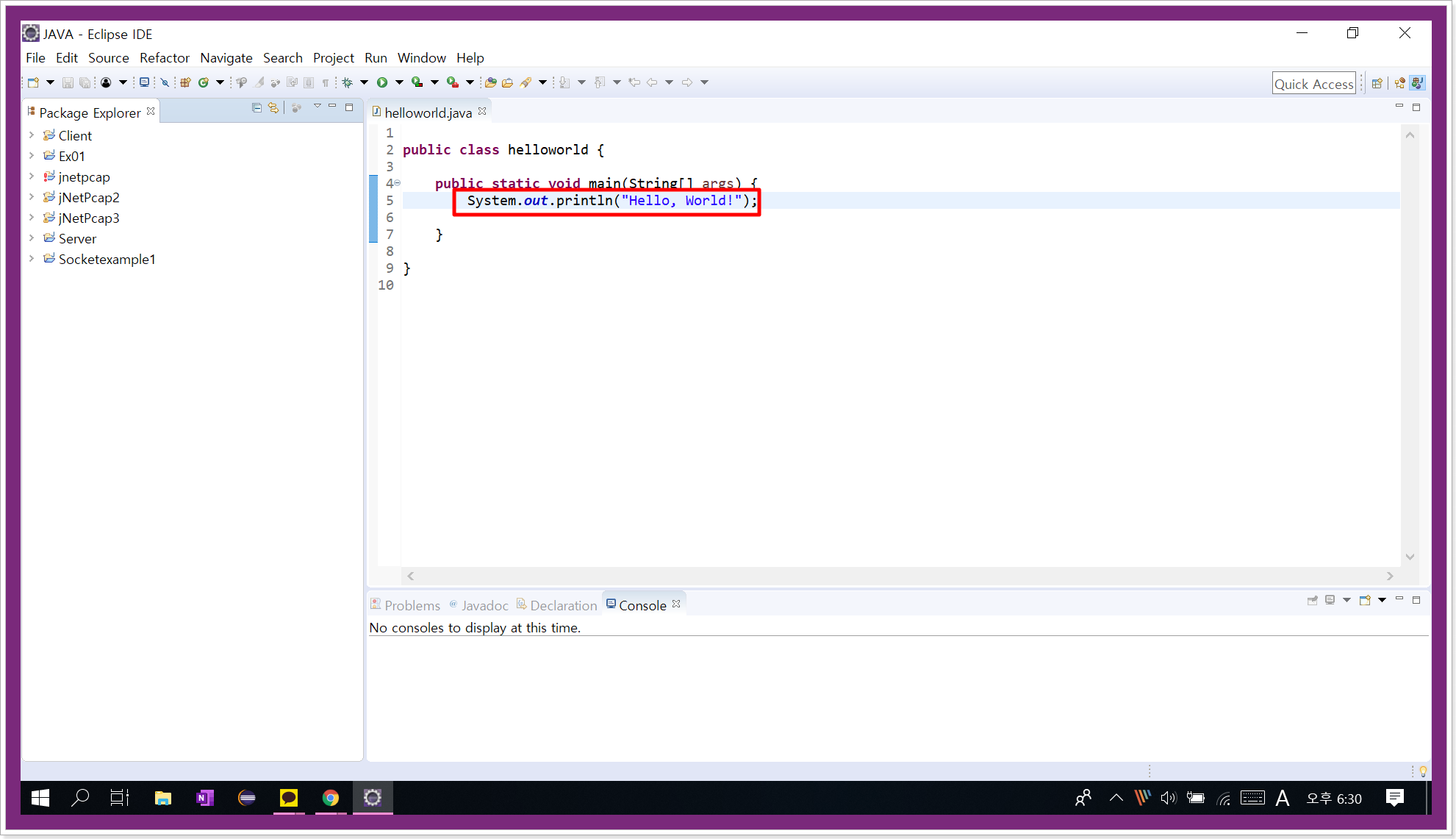Open the Open Console dropdown arrow
Viewport: 1456px width, 839px height.
[x=1382, y=600]
